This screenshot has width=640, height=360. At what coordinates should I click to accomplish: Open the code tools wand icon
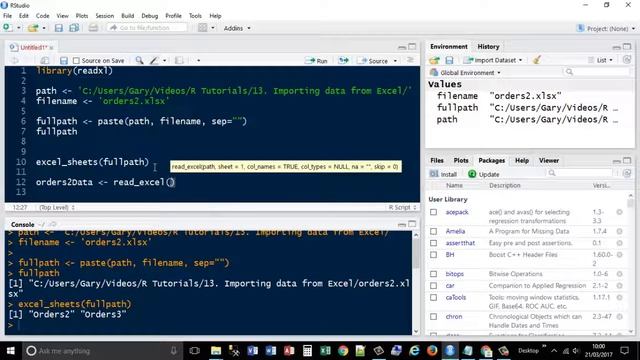(x=154, y=60)
